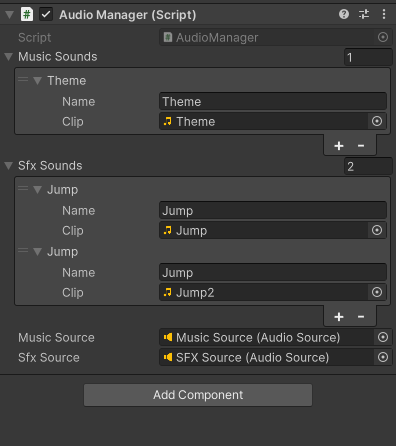Click the Audio Manager (Script) title

coord(128,15)
